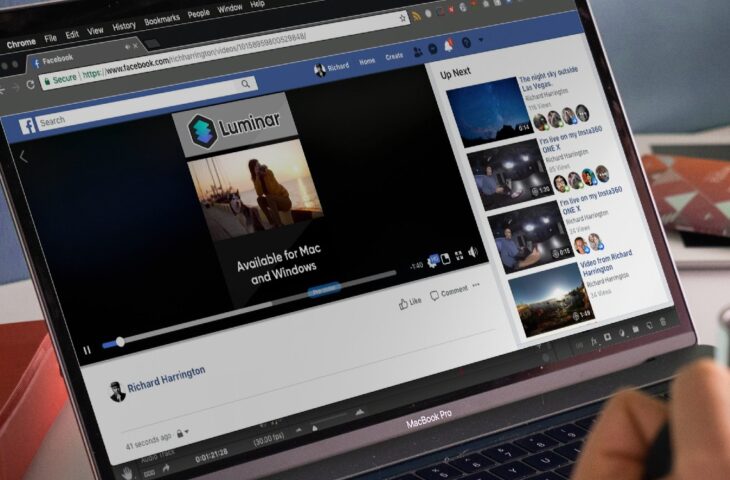Click the search magnifier in Facebook search

click(245, 84)
